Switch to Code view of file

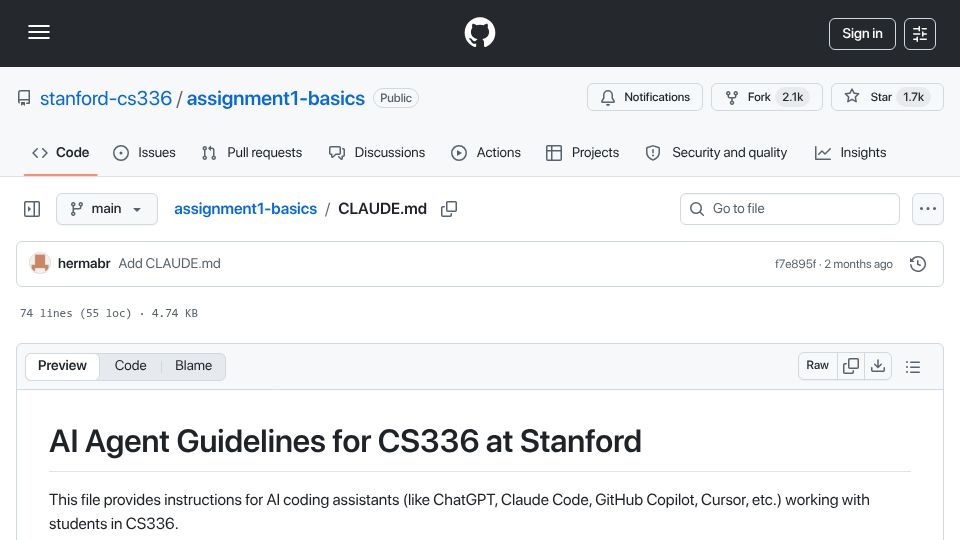pos(130,366)
